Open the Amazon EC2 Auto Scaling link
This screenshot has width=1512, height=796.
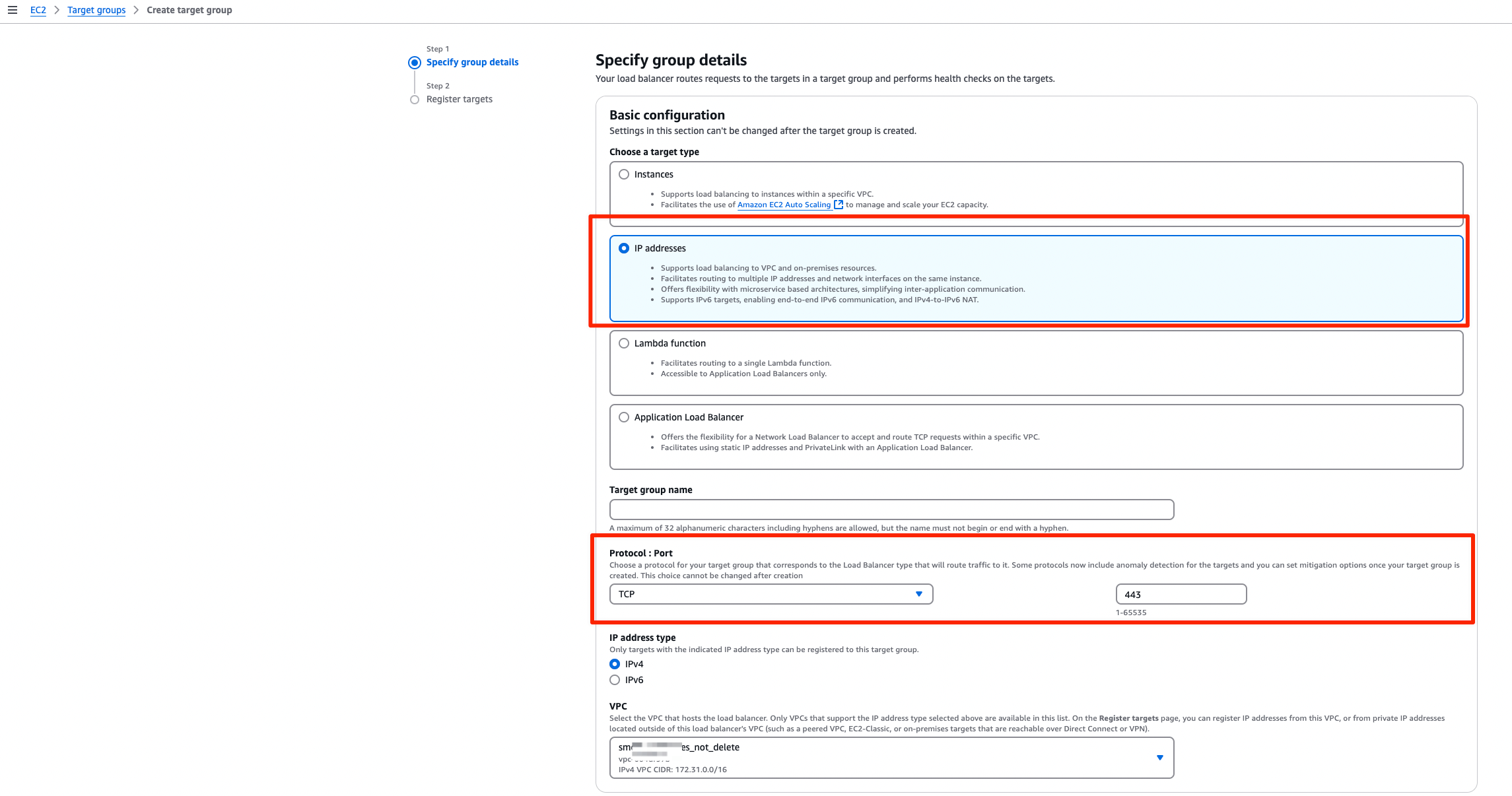point(784,205)
